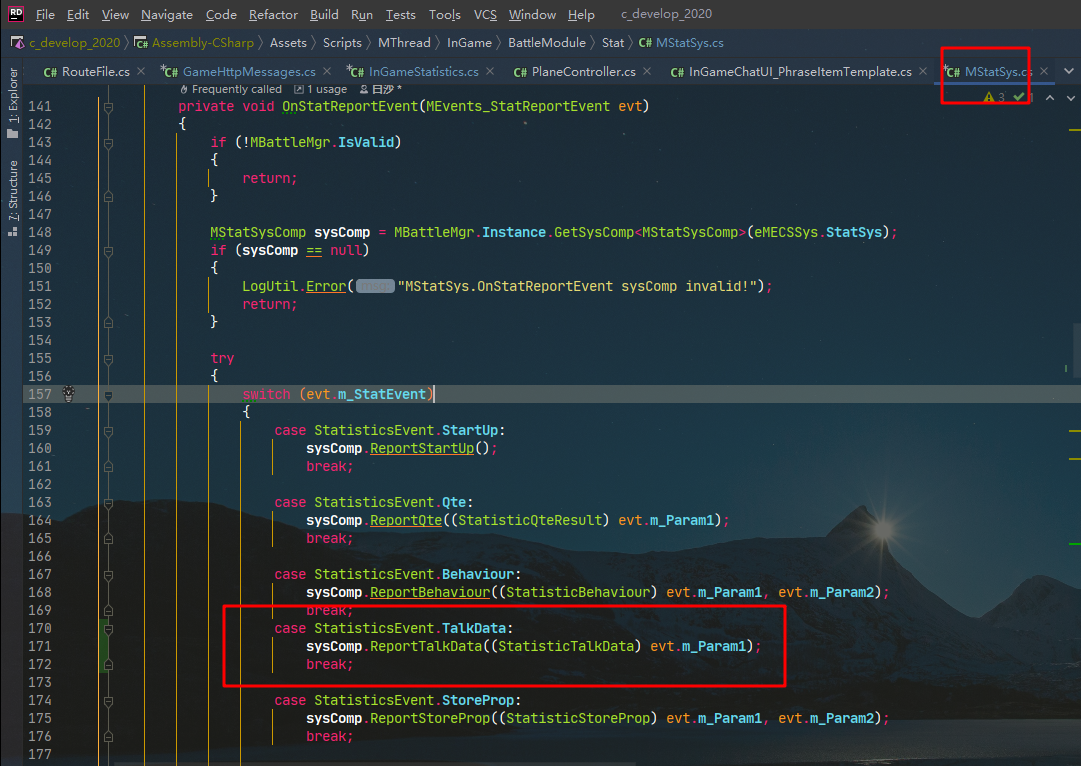Image resolution: width=1081 pixels, height=766 pixels.
Task: Click MThread breadcrumb
Action: tap(404, 43)
